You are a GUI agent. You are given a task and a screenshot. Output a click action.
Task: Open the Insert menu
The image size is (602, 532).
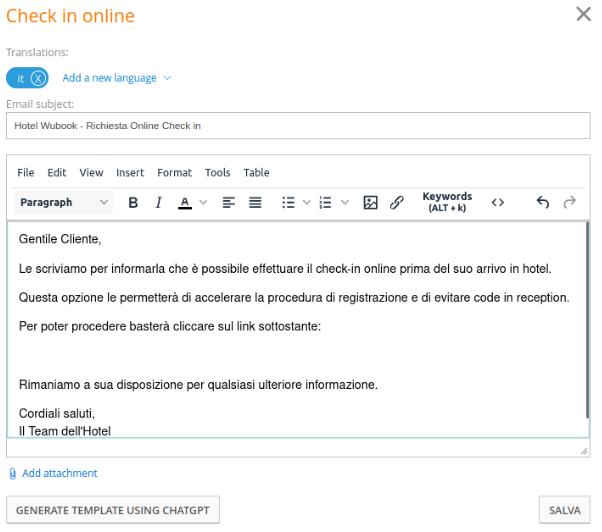130,172
